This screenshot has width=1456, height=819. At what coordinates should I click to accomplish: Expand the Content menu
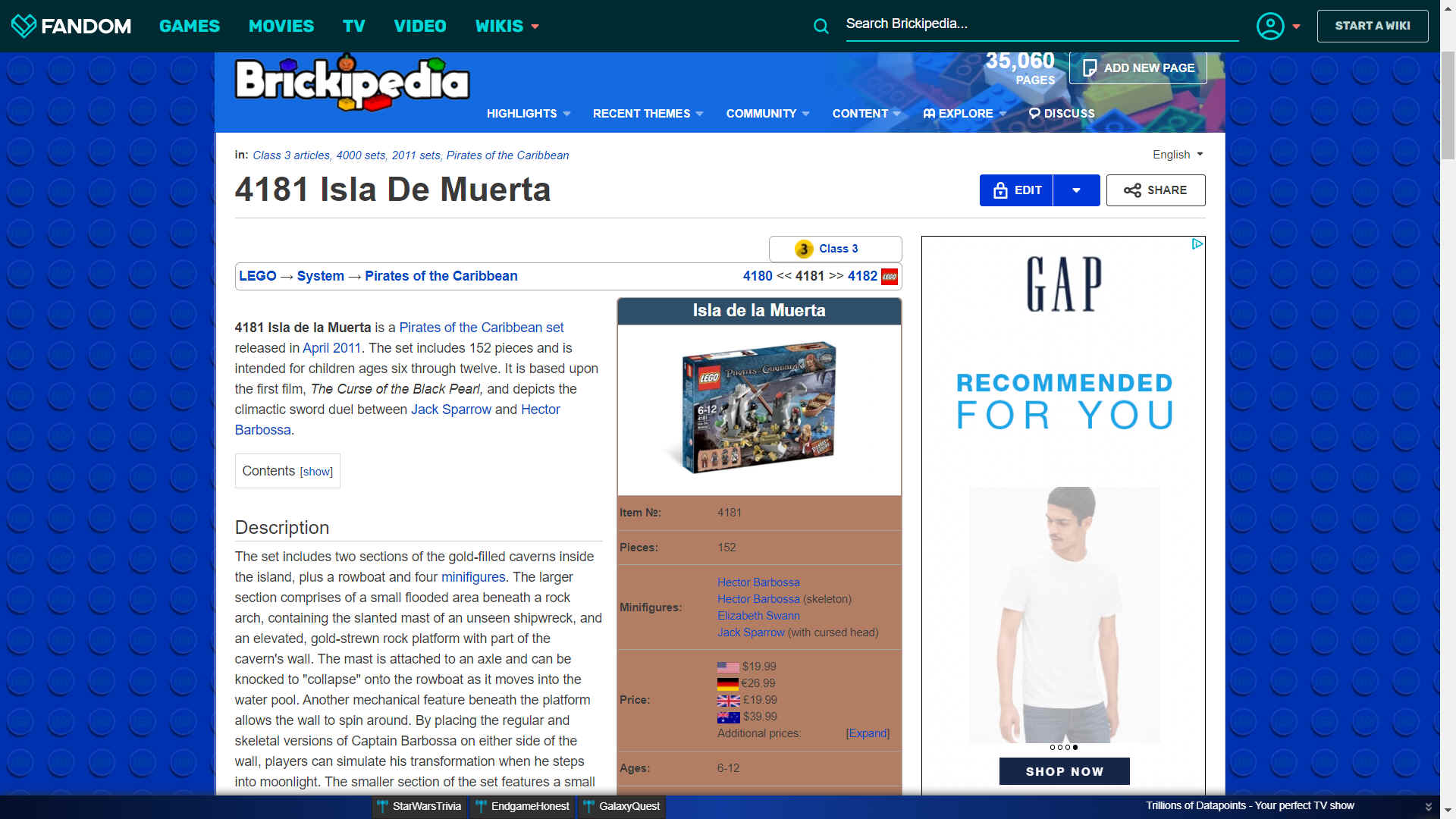pos(866,113)
